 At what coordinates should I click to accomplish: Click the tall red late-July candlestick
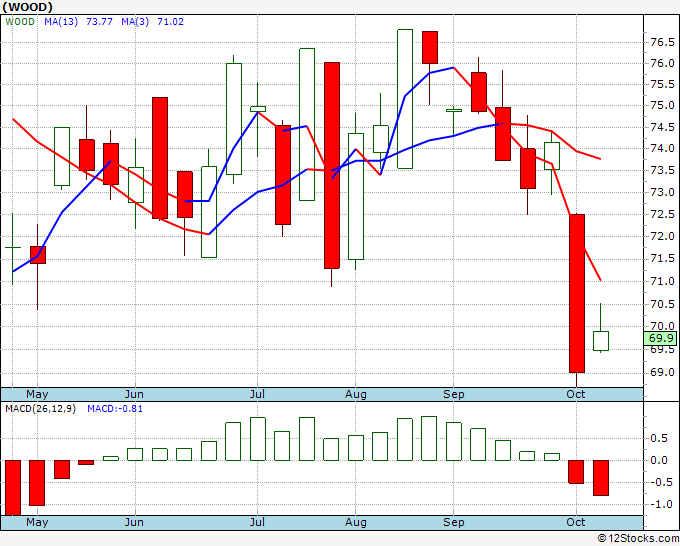coord(332,166)
